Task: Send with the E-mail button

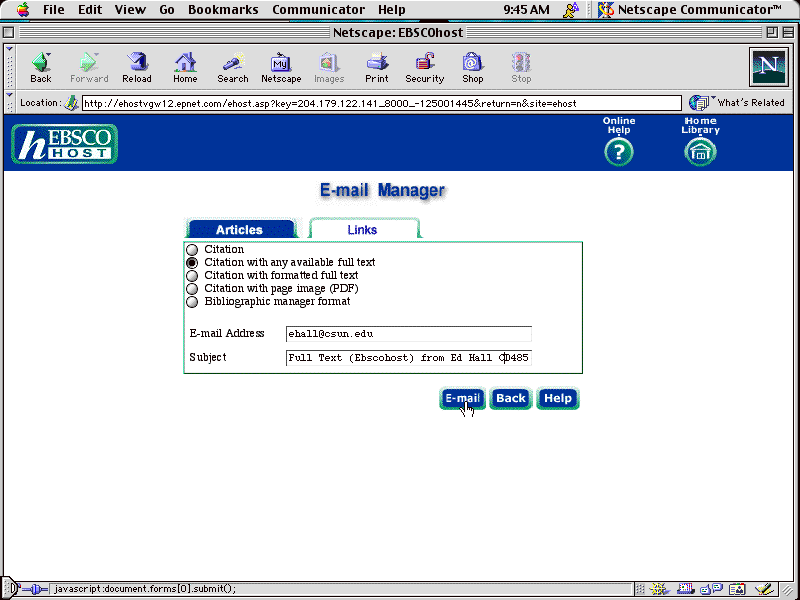Action: (x=462, y=398)
